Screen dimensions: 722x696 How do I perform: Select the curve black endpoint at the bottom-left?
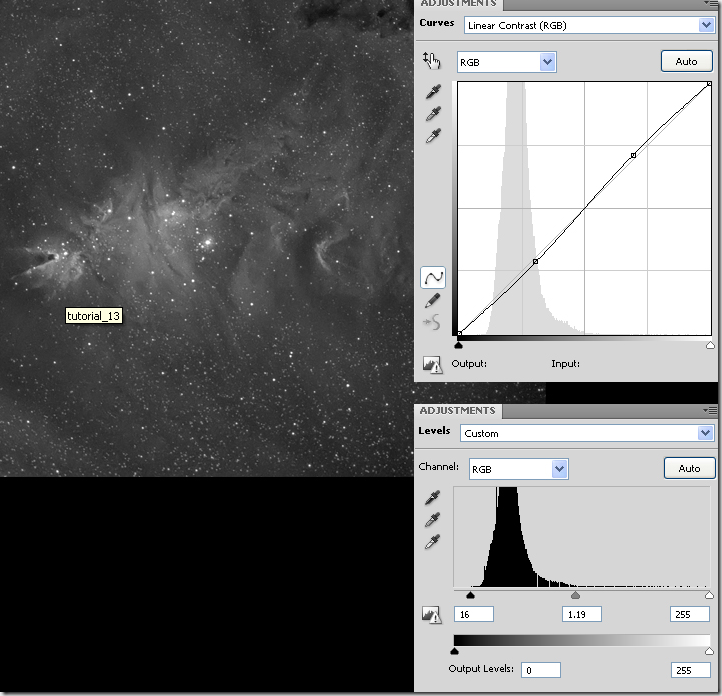459,333
